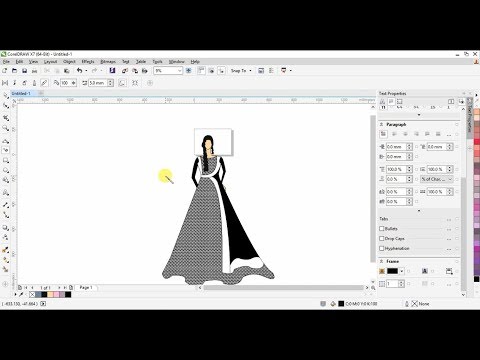Image resolution: width=480 pixels, height=360 pixels.
Task: Toggle No horizontal alignment button in Paragraph
Action: coord(384,134)
